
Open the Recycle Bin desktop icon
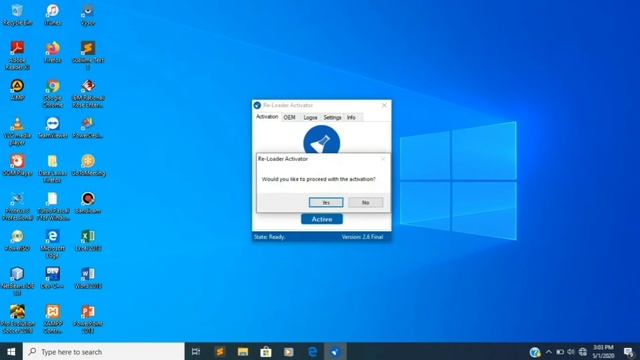(17, 15)
